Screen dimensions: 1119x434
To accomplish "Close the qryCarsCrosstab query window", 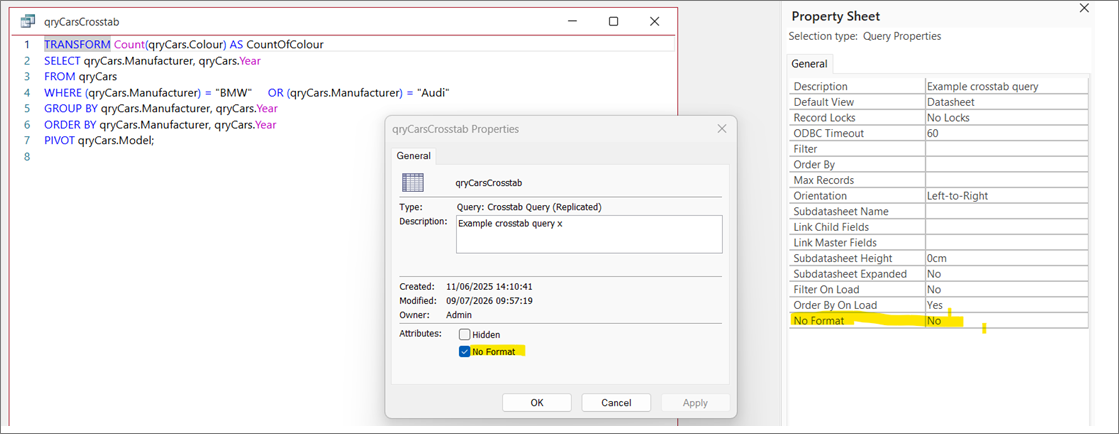I will pyautogui.click(x=654, y=21).
